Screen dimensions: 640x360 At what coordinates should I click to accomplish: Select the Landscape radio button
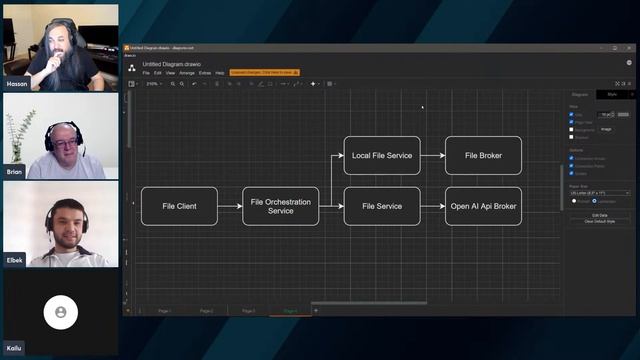pyautogui.click(x=594, y=201)
